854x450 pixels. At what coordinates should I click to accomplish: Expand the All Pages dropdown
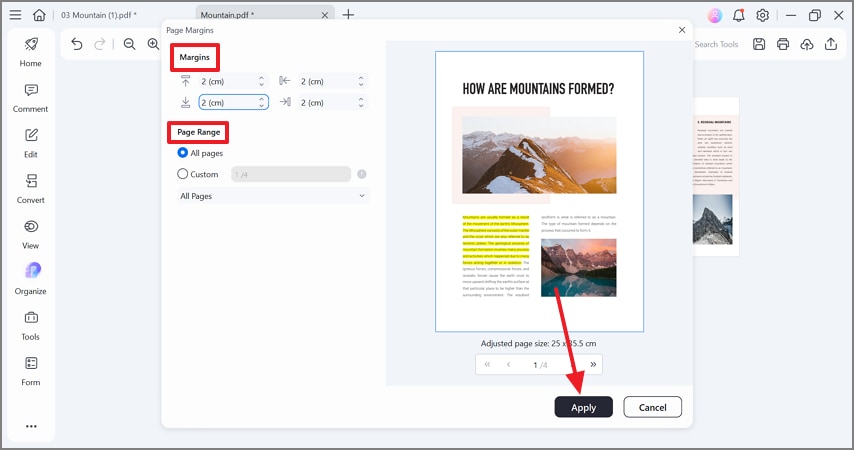[x=273, y=196]
